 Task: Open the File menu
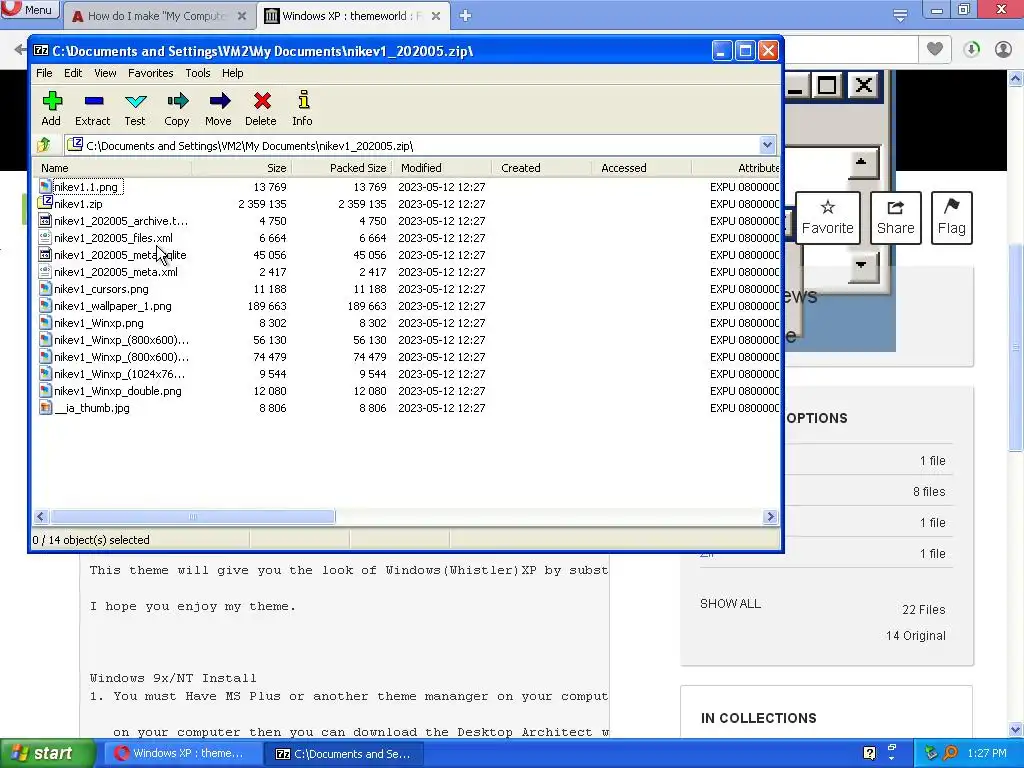pos(44,73)
